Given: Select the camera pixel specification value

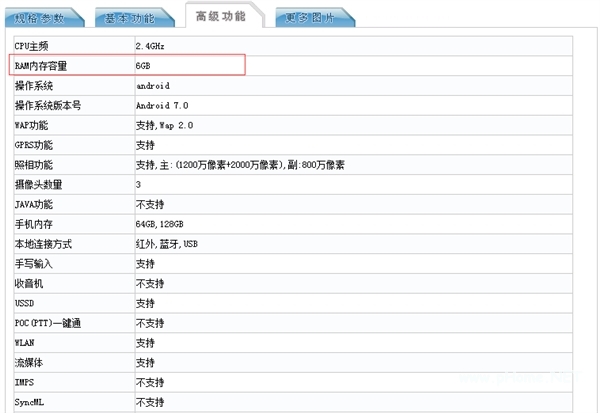Looking at the screenshot, I should (240, 165).
